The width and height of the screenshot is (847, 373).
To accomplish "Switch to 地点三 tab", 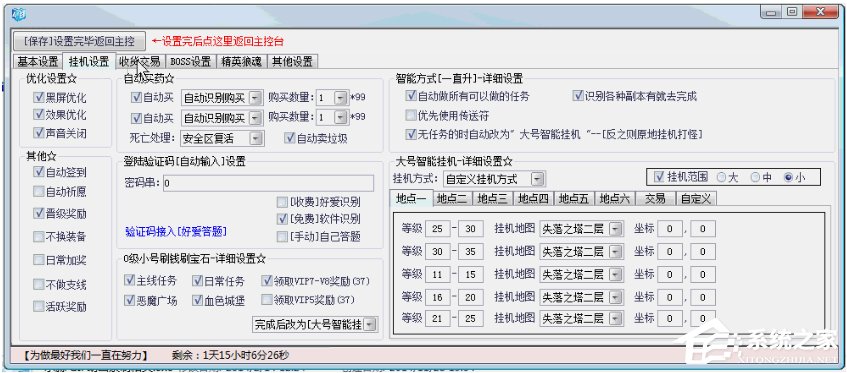I will pos(493,198).
